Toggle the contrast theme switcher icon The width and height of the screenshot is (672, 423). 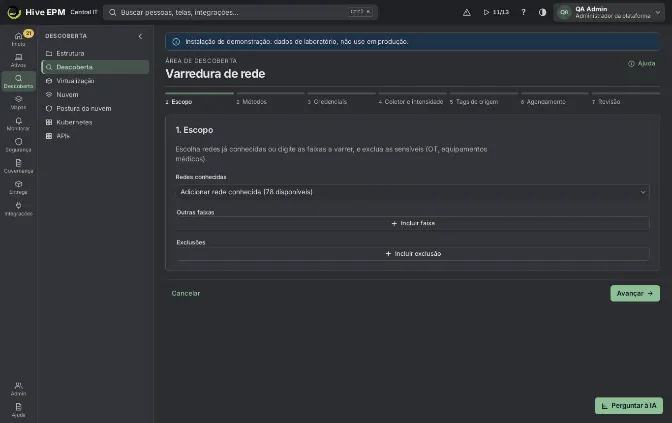[543, 12]
